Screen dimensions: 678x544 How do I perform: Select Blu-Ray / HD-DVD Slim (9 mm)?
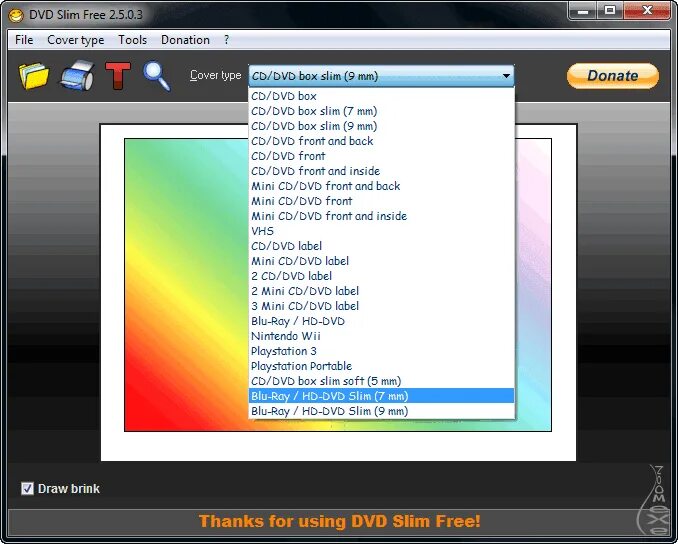coord(381,411)
